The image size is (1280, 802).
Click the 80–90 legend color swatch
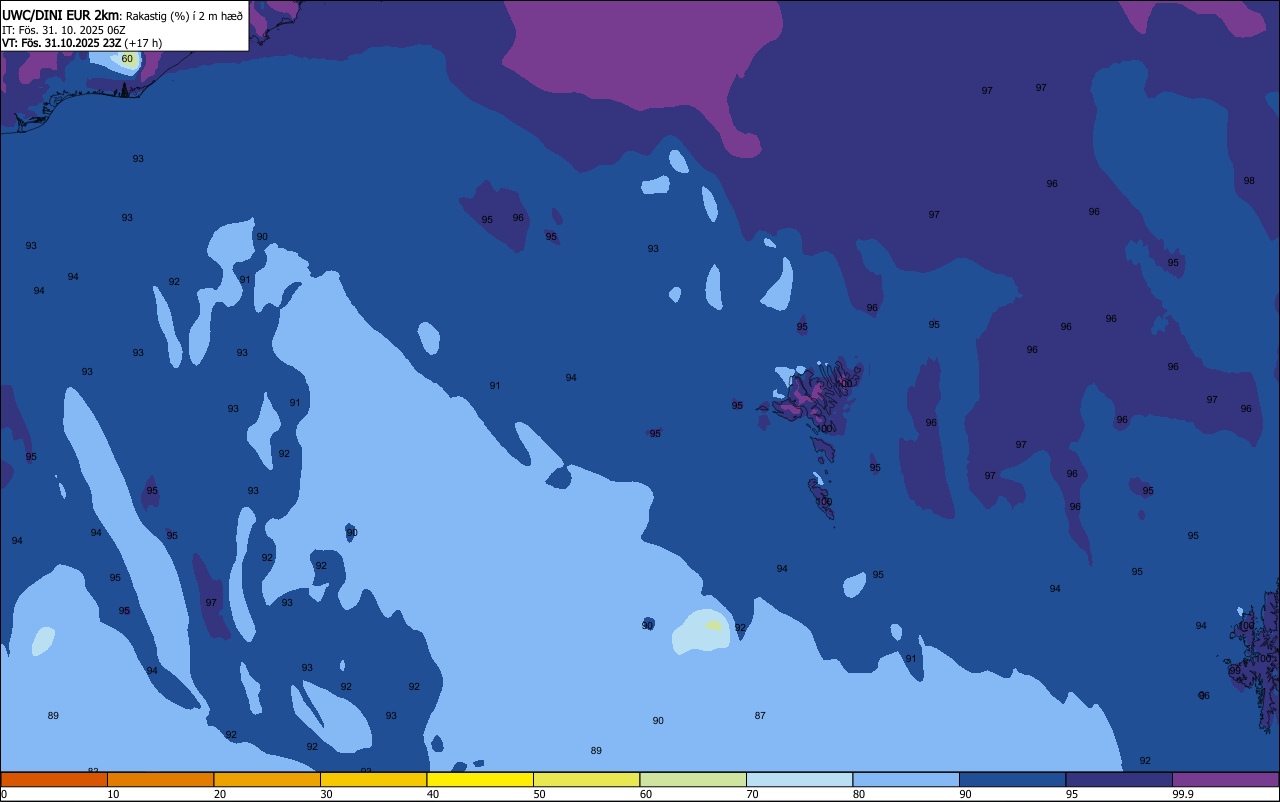(906, 779)
